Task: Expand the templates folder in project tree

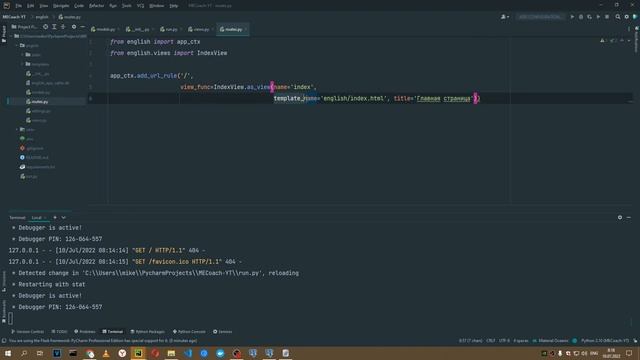Action: coord(22,64)
